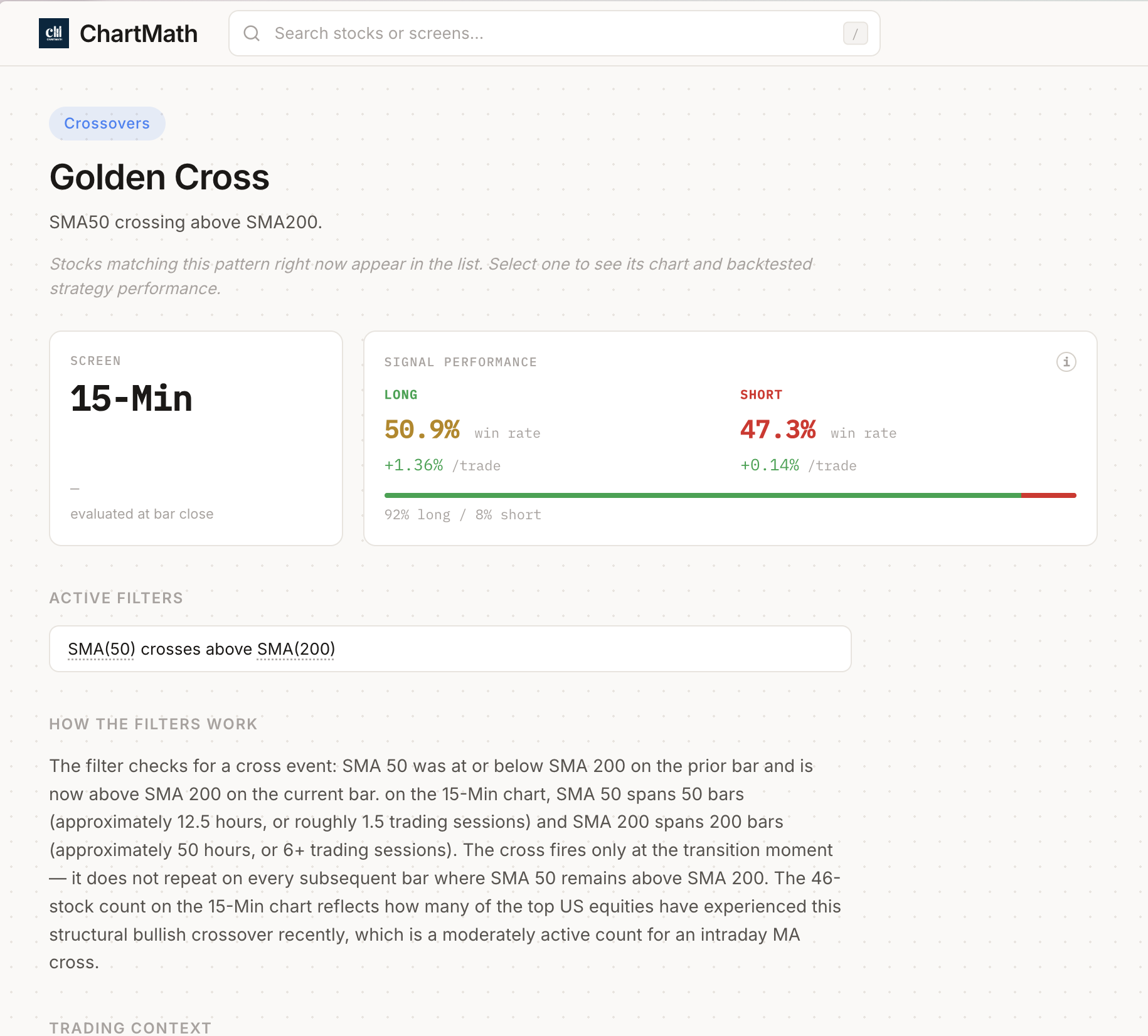Click the green long portion of the ratio bar
This screenshot has height=1036, width=1148.
point(703,495)
